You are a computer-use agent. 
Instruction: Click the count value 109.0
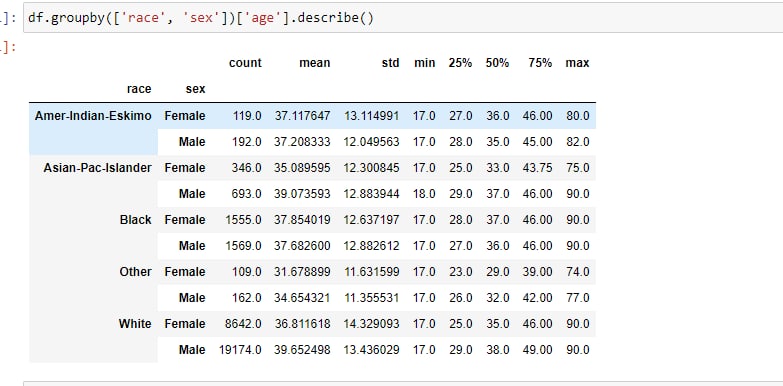tap(247, 272)
